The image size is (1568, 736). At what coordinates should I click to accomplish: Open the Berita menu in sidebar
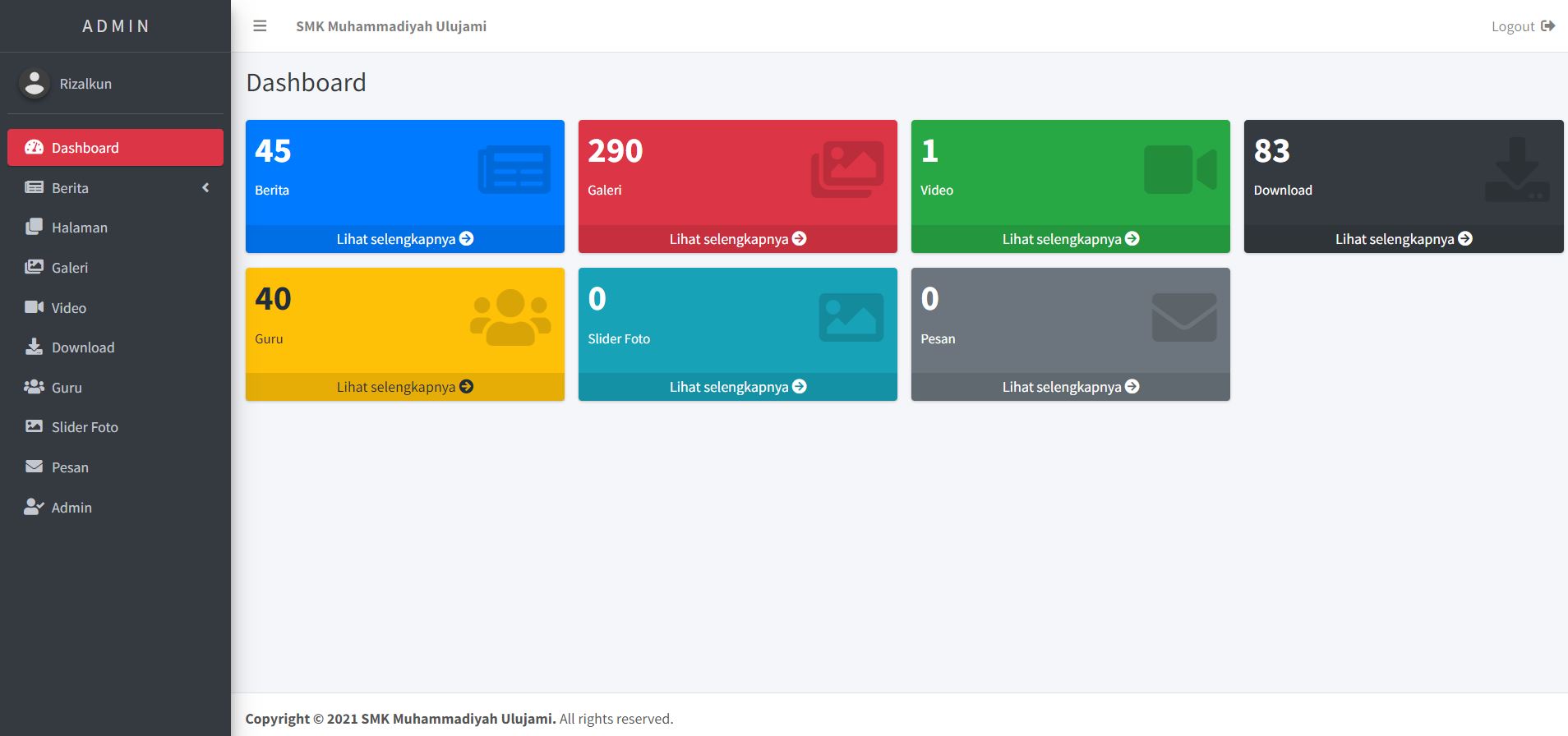click(x=71, y=188)
